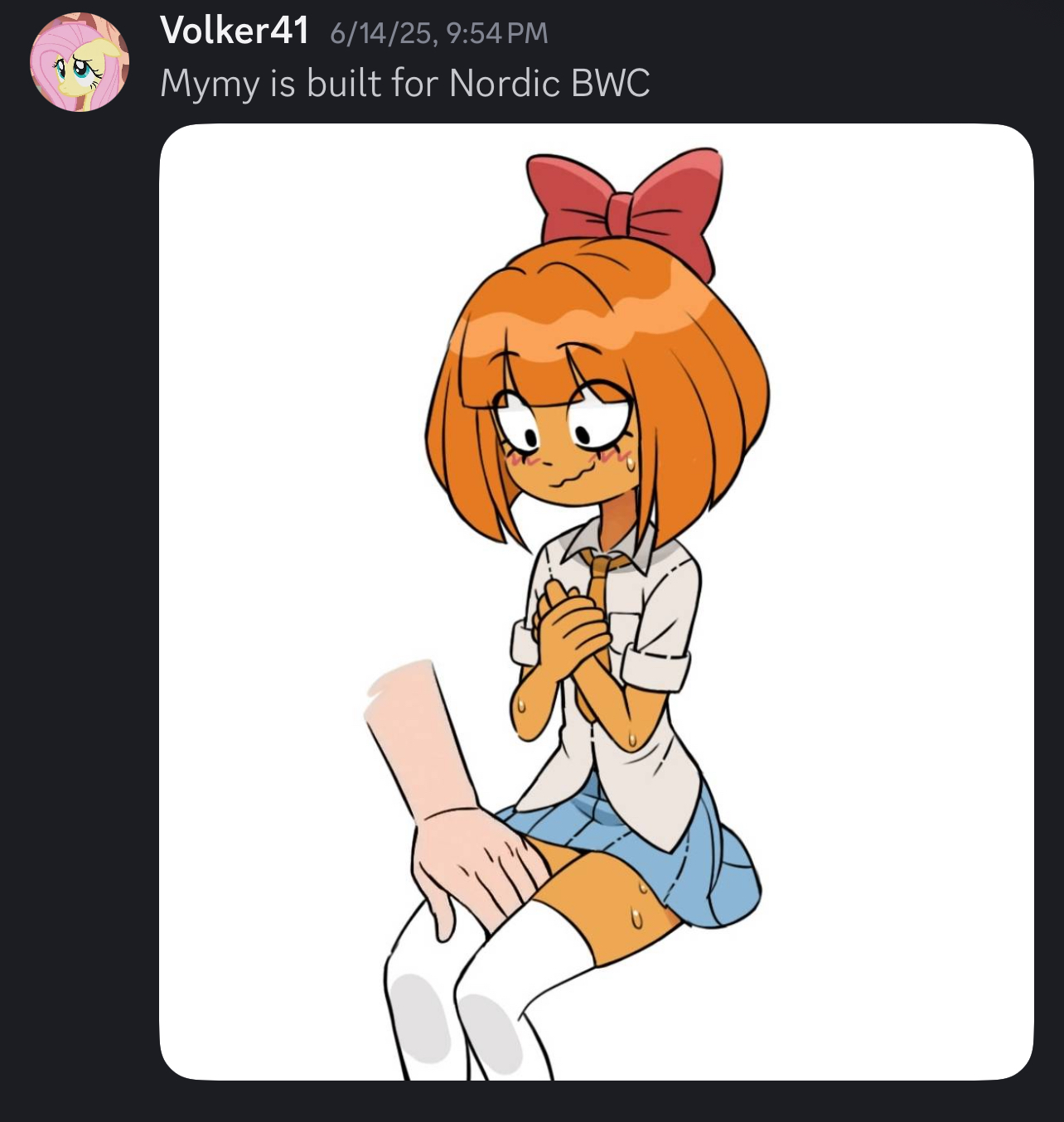Click the time portion 9:54 PM
Viewport: 1064px width, 1122px height.
(x=496, y=33)
